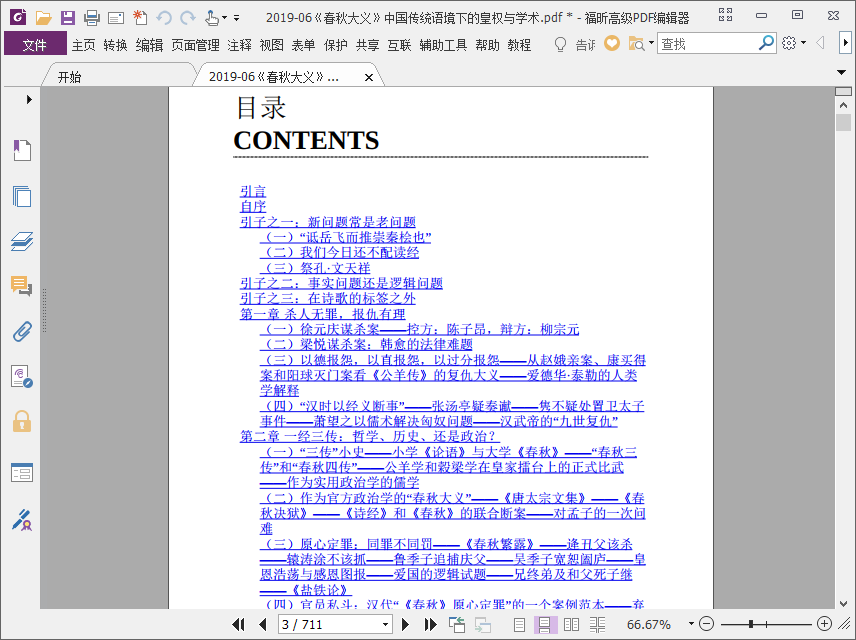Jump to the last page
This screenshot has width=856, height=640.
coord(430,624)
